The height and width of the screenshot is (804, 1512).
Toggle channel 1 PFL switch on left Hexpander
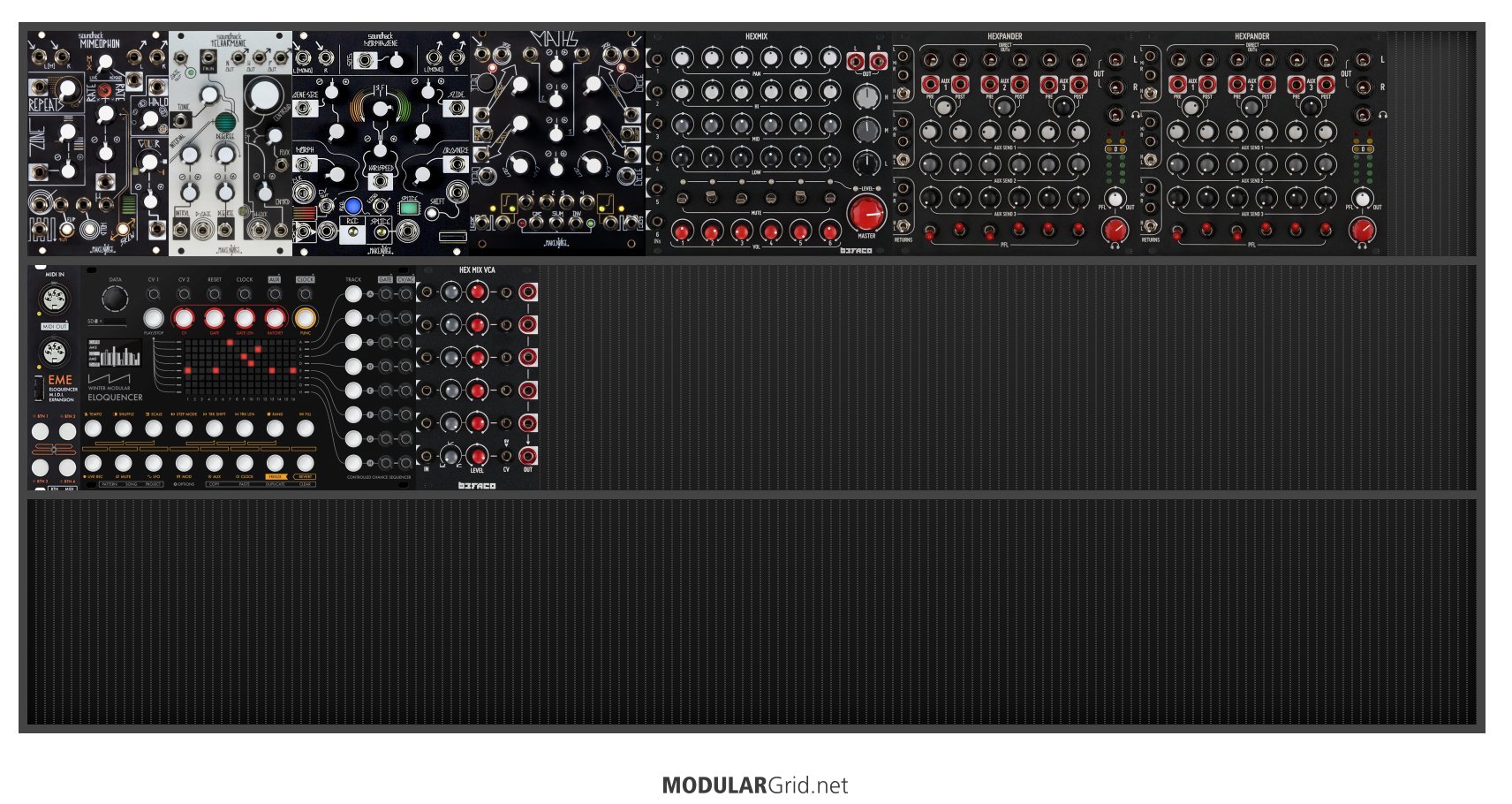pos(929,232)
